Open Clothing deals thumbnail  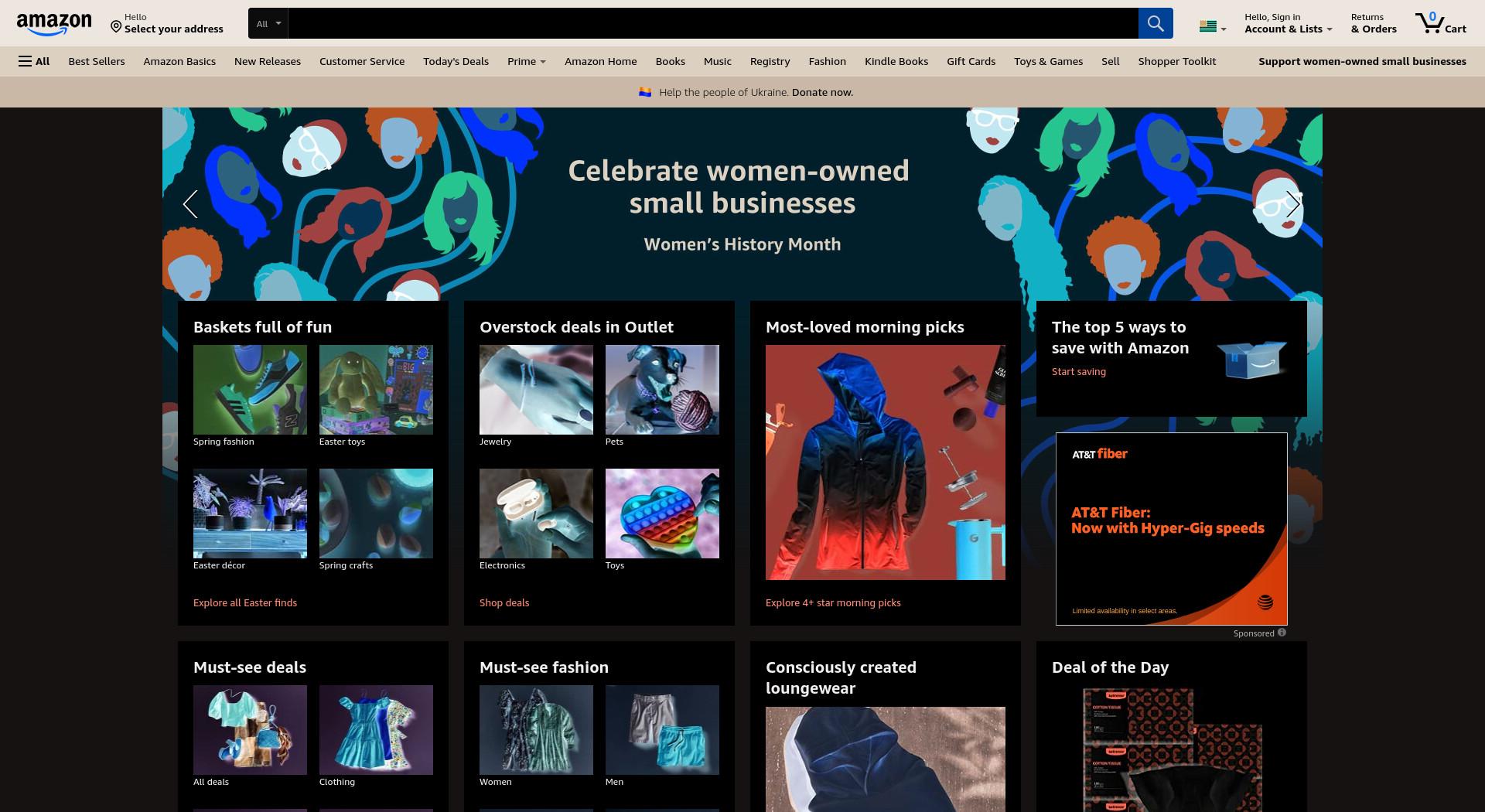coord(376,730)
